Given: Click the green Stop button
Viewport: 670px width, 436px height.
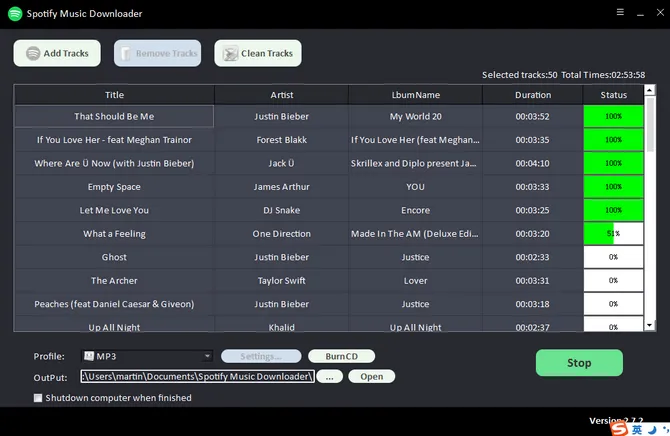Looking at the screenshot, I should (579, 363).
